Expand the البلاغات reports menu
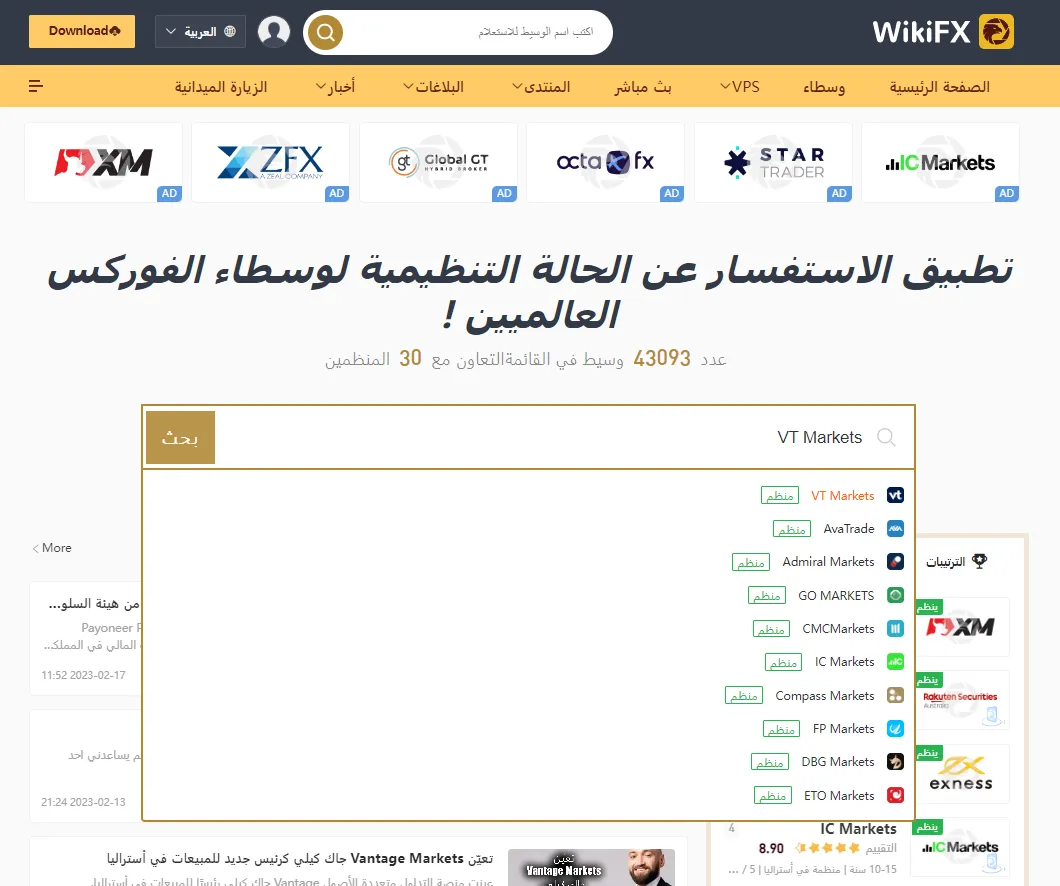The height and width of the screenshot is (886, 1060). [x=433, y=87]
